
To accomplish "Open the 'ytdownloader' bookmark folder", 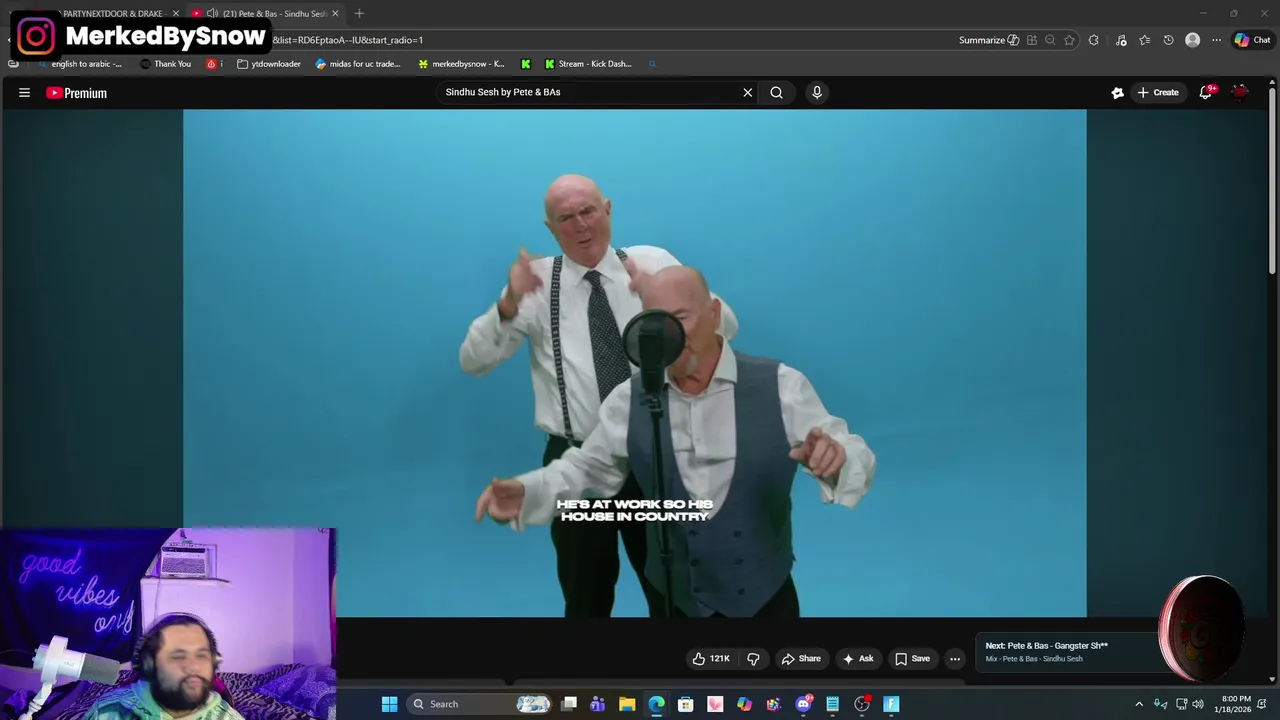I will pos(269,64).
